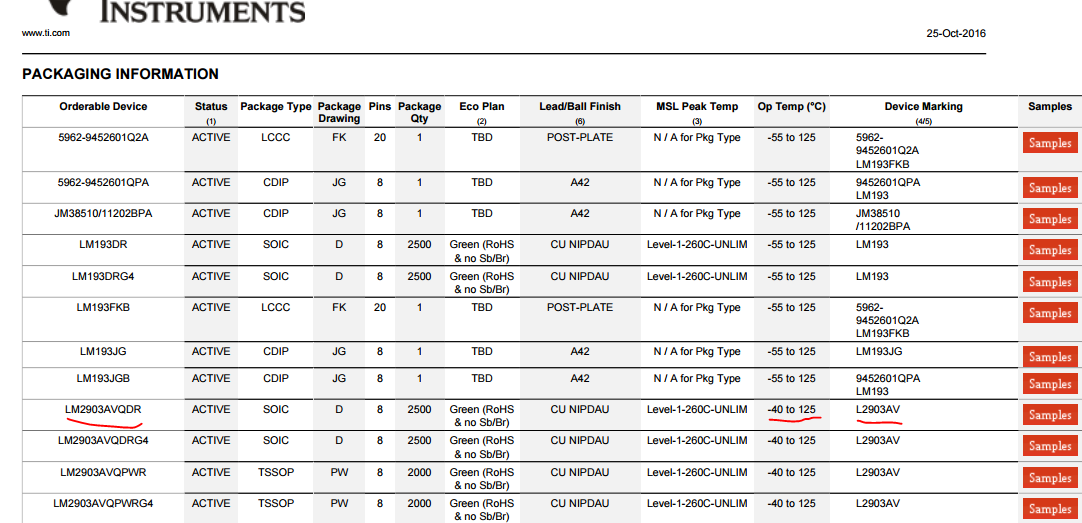Click ACTIVE status in LM193JGB row
Screen dimensions: 1082x523
pos(211,378)
